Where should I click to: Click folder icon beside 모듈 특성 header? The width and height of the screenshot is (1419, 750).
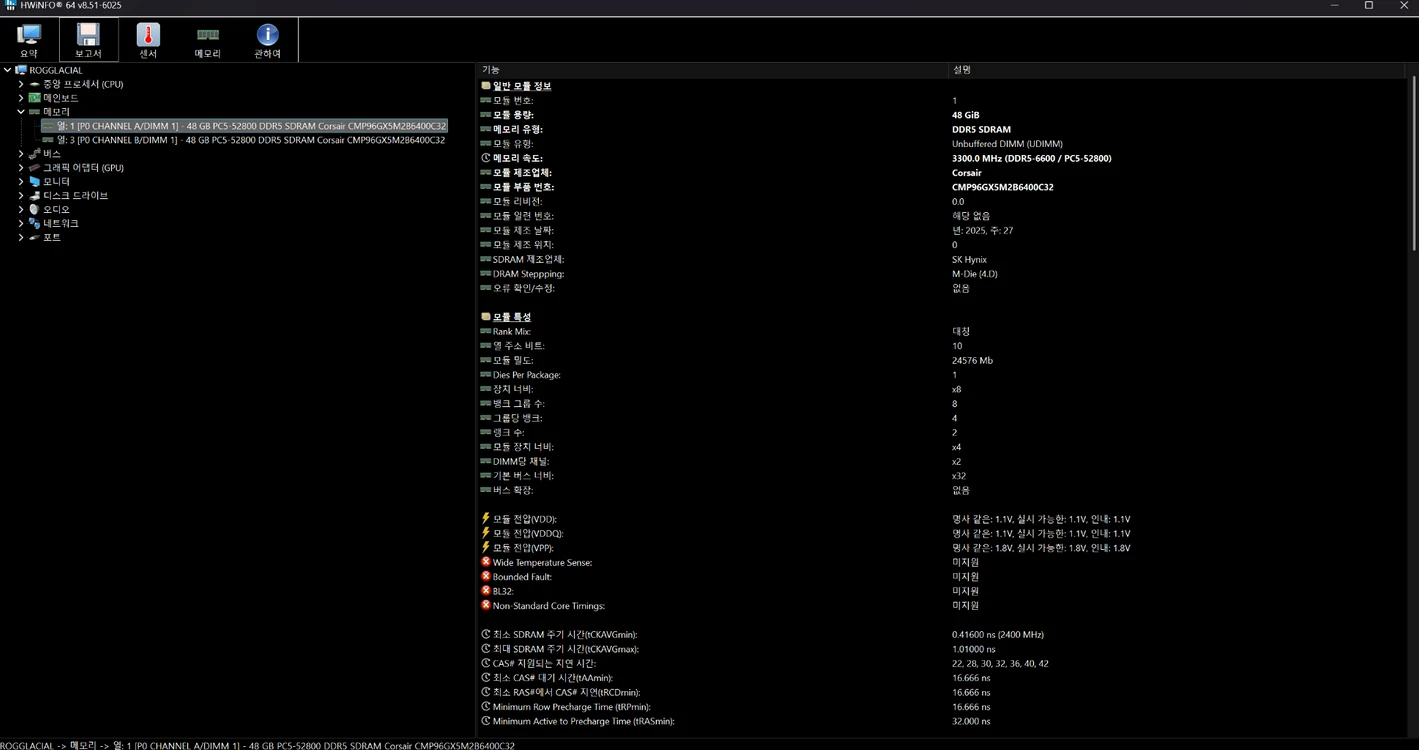point(486,317)
